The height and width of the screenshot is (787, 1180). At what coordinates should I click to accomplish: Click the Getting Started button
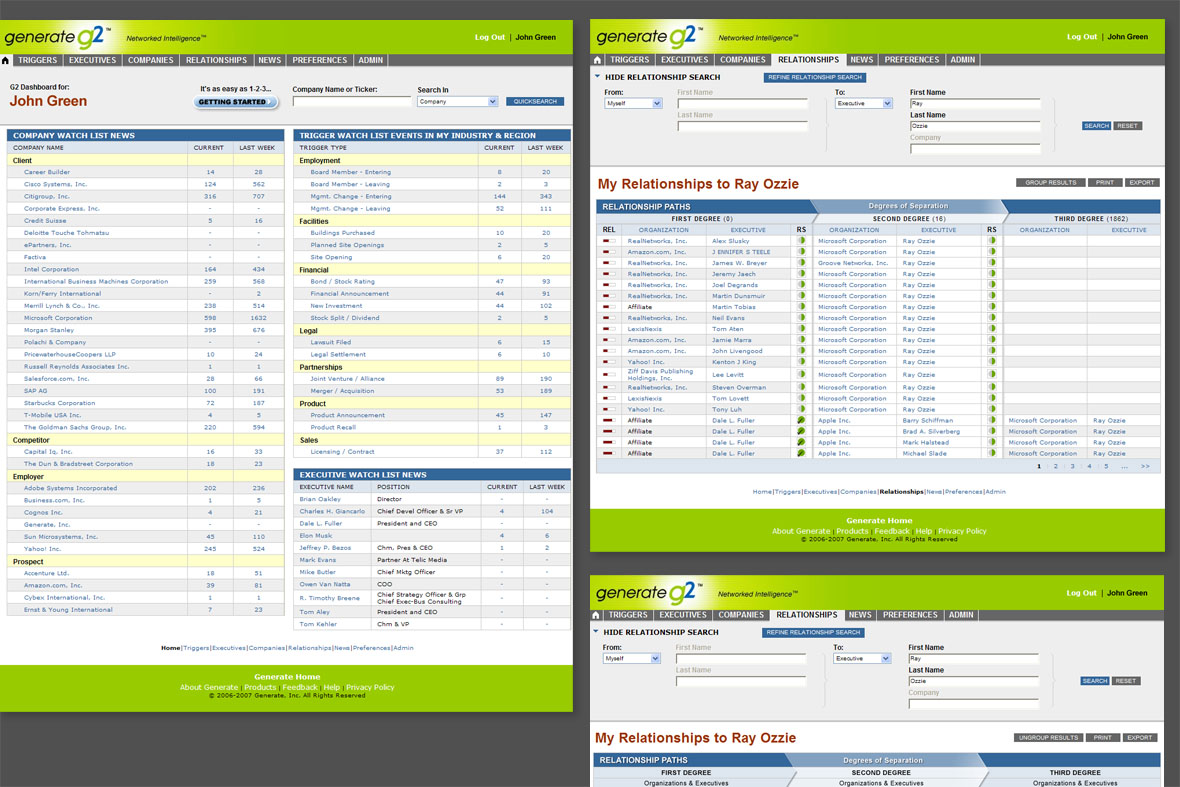[236, 102]
